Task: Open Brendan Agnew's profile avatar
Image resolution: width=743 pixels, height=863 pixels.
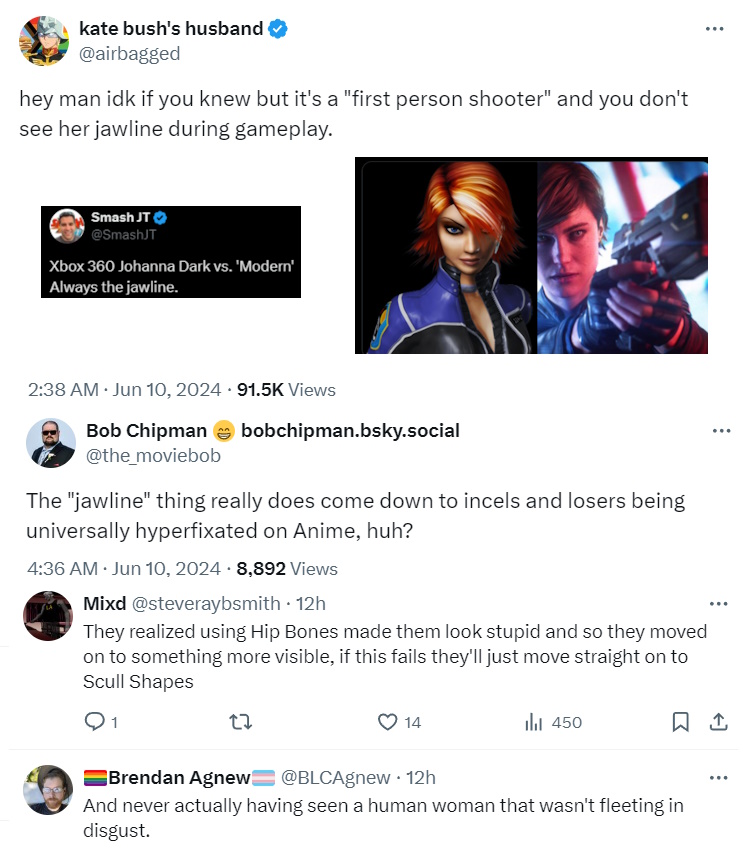Action: [48, 789]
